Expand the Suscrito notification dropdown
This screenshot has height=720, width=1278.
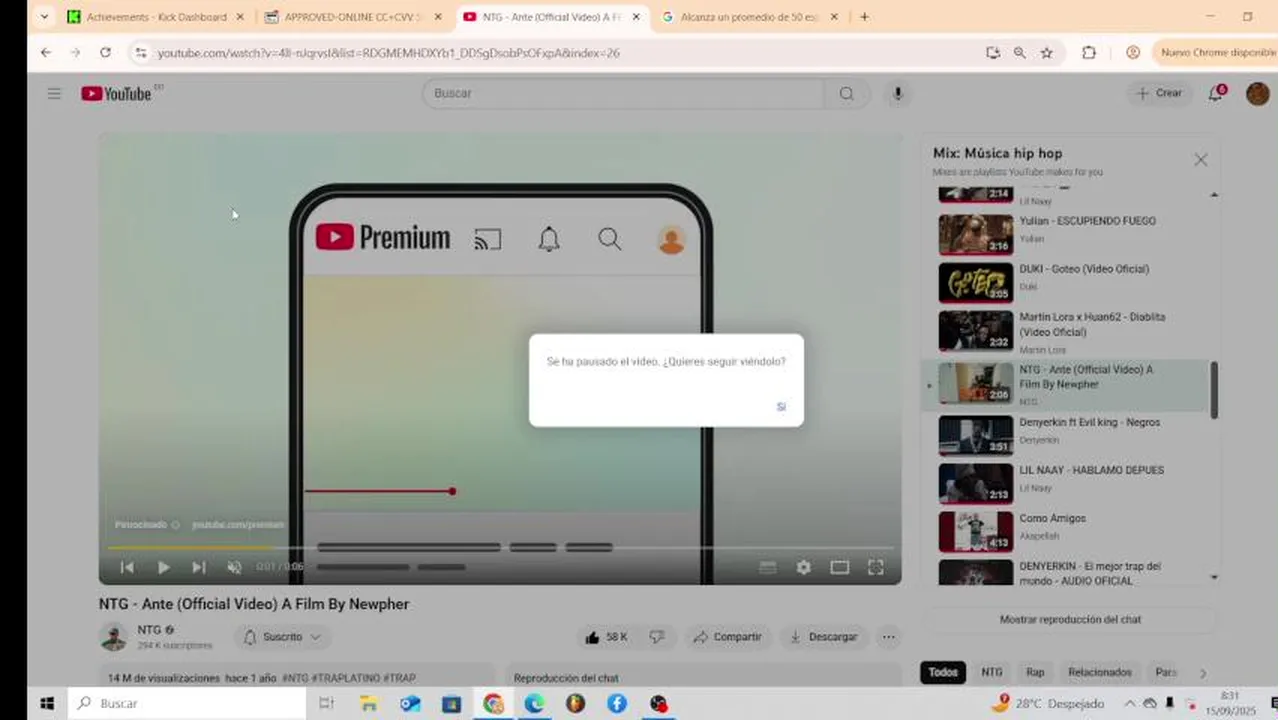283,637
